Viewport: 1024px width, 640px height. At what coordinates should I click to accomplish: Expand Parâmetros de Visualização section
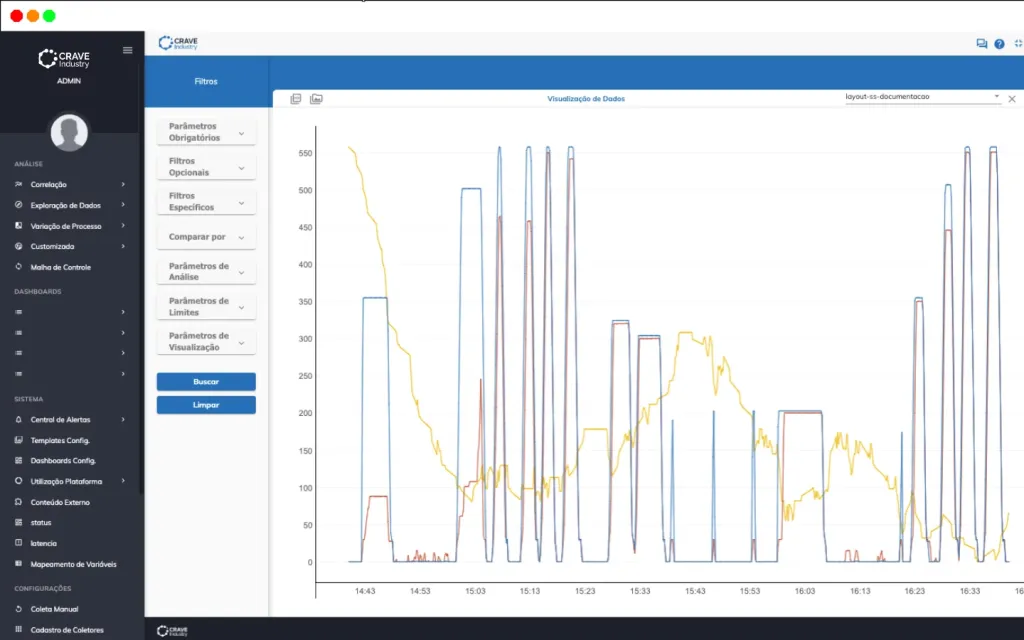pyautogui.click(x=206, y=342)
